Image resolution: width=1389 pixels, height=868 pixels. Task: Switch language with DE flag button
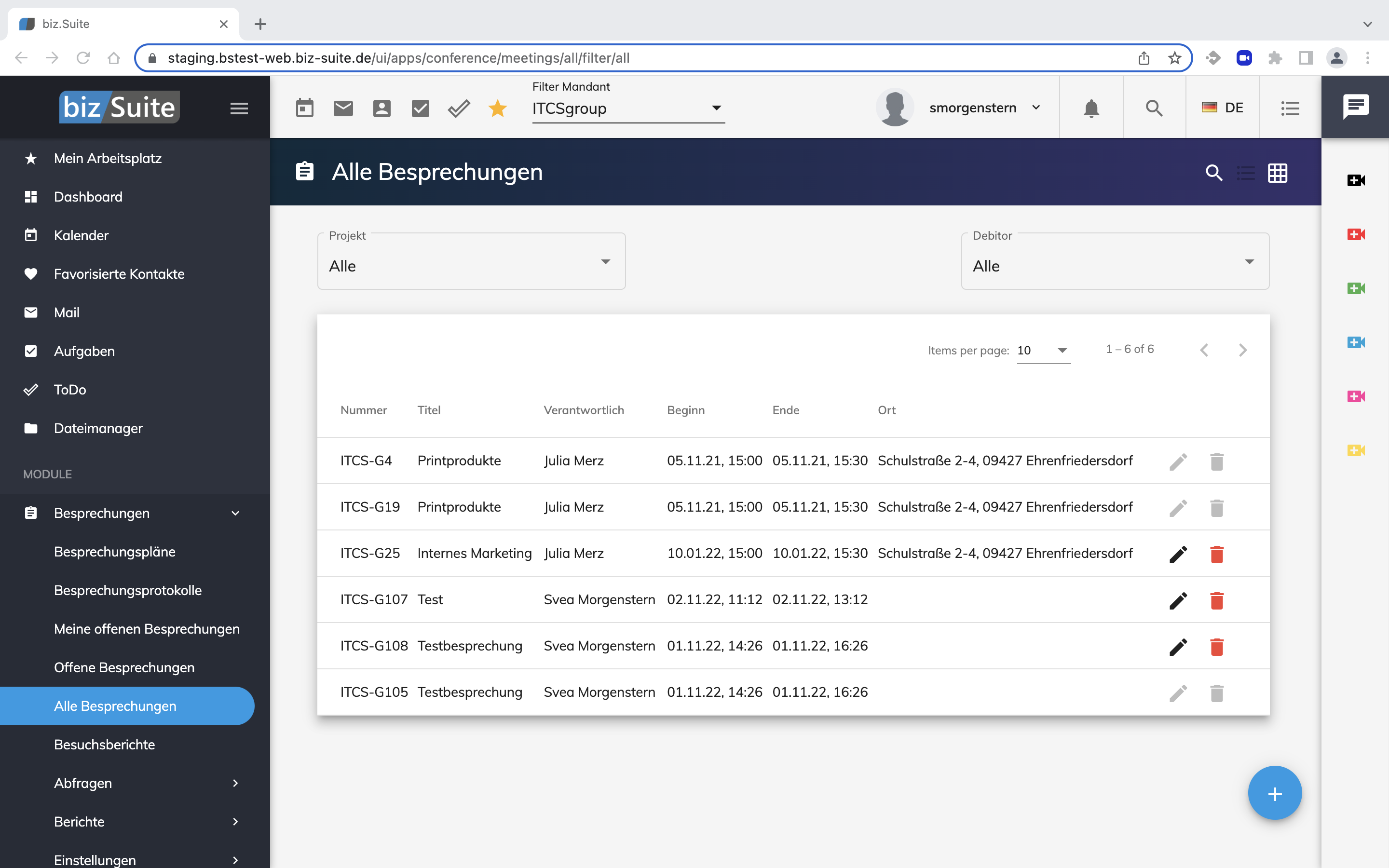tap(1223, 108)
